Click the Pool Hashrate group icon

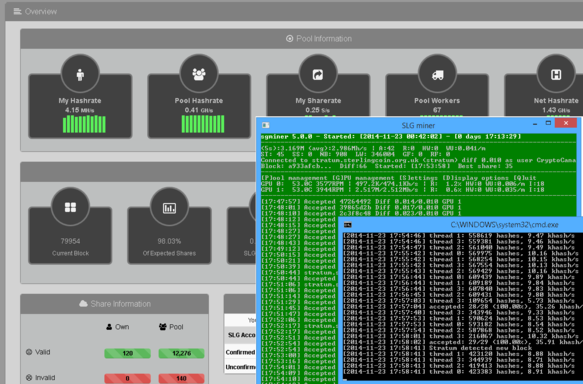click(x=199, y=74)
